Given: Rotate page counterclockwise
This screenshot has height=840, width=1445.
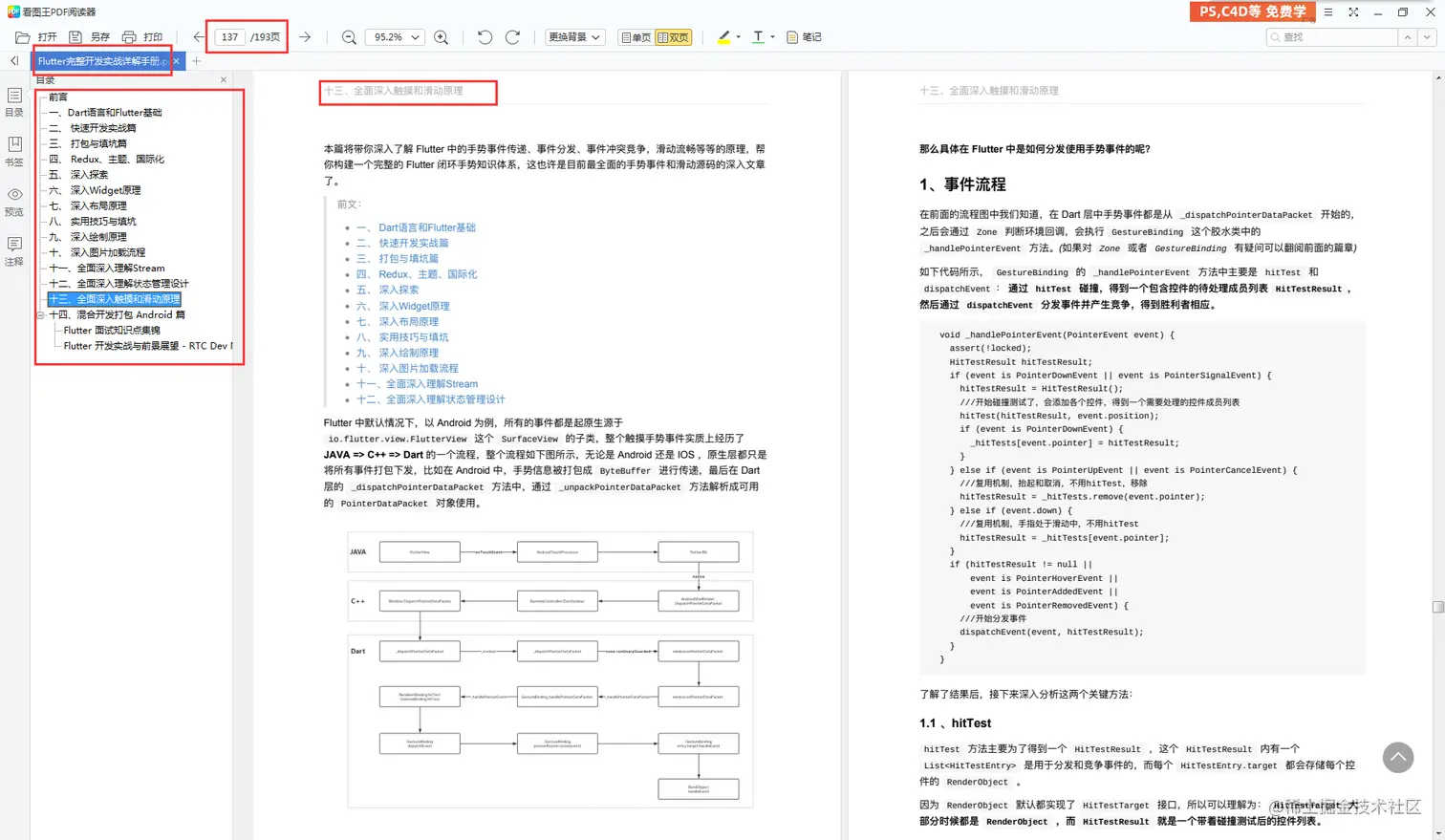Looking at the screenshot, I should [x=485, y=37].
